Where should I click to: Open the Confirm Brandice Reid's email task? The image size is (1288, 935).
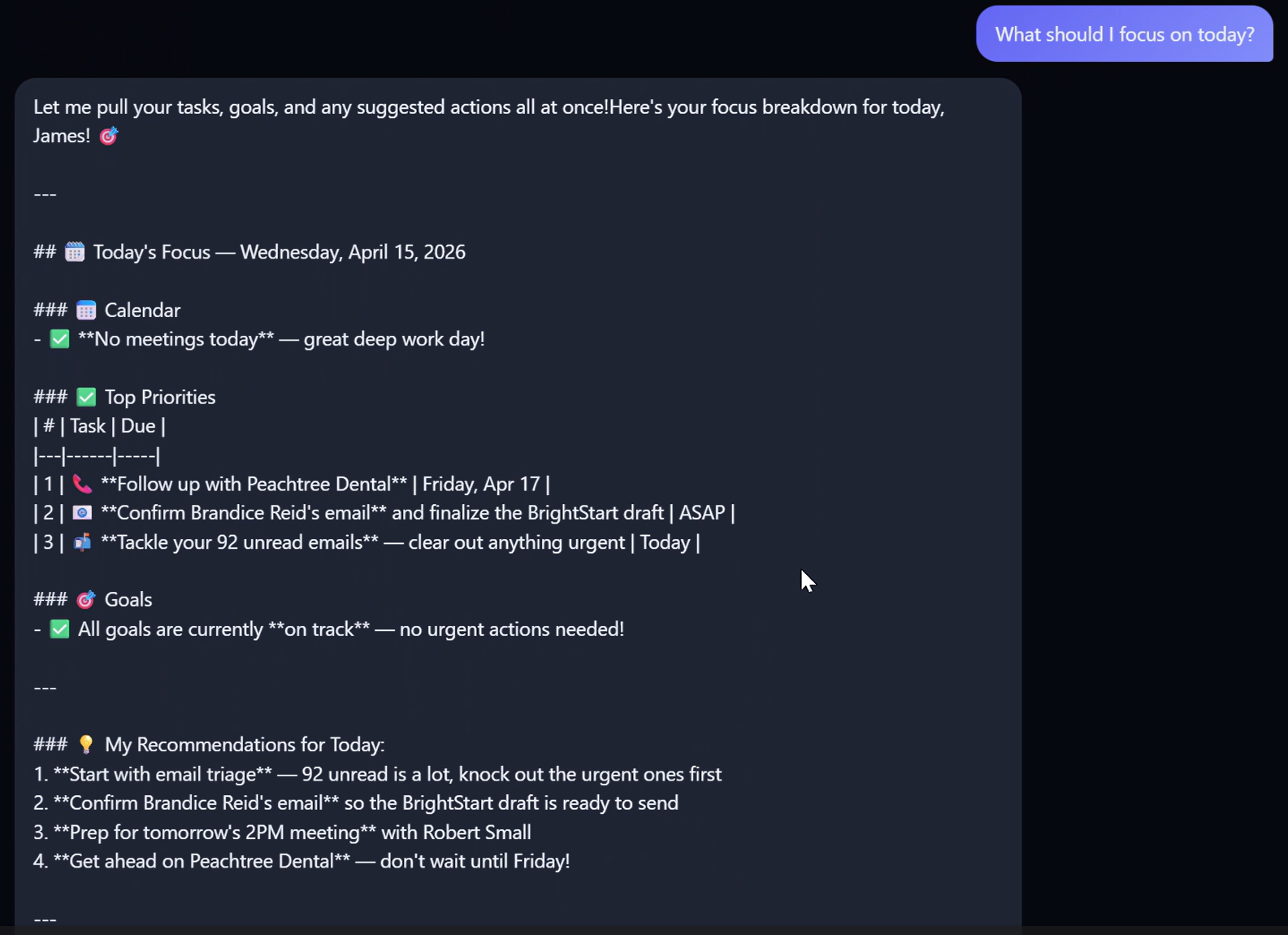pyautogui.click(x=244, y=513)
